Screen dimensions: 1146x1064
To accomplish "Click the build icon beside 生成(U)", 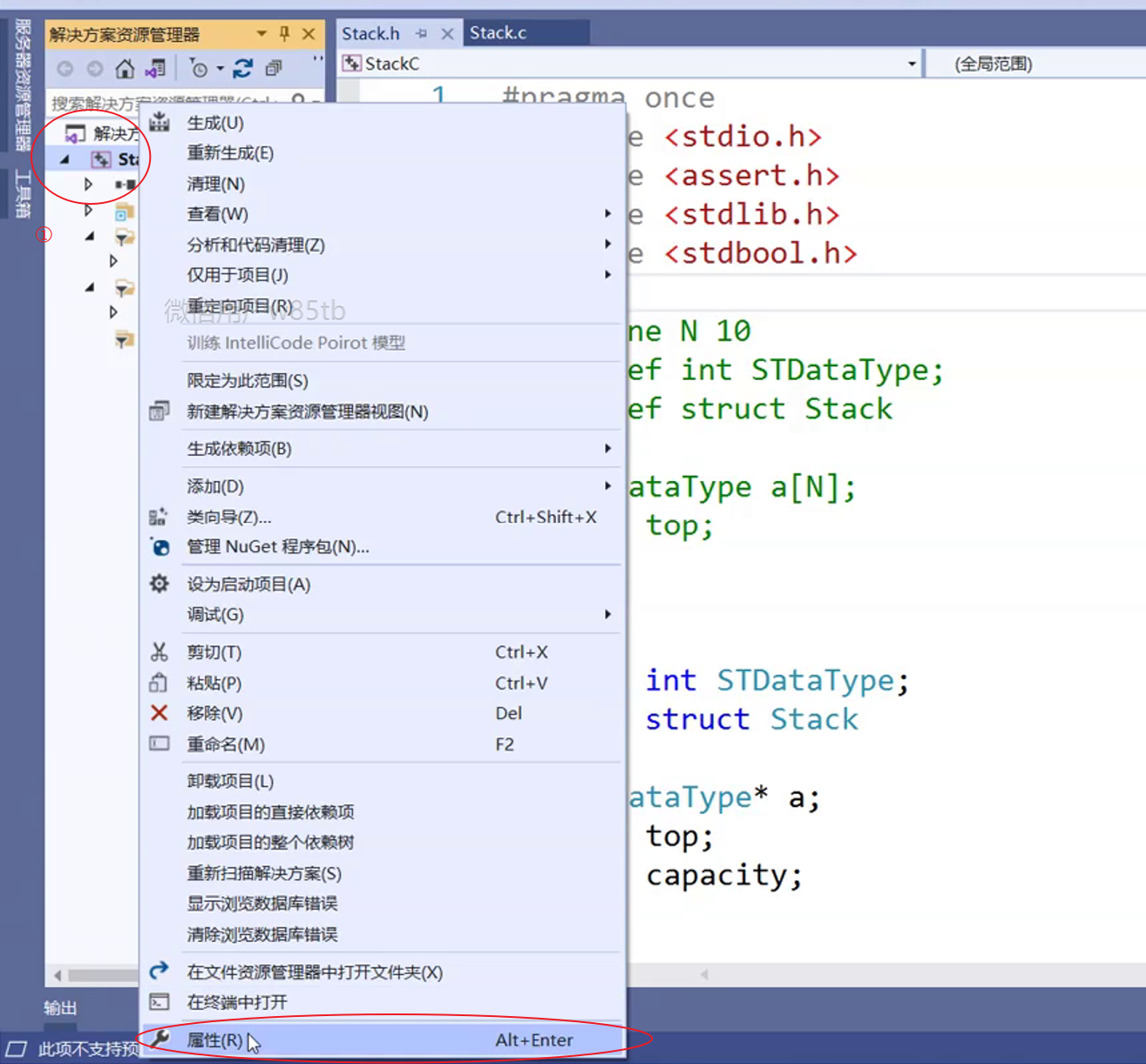I will point(159,122).
